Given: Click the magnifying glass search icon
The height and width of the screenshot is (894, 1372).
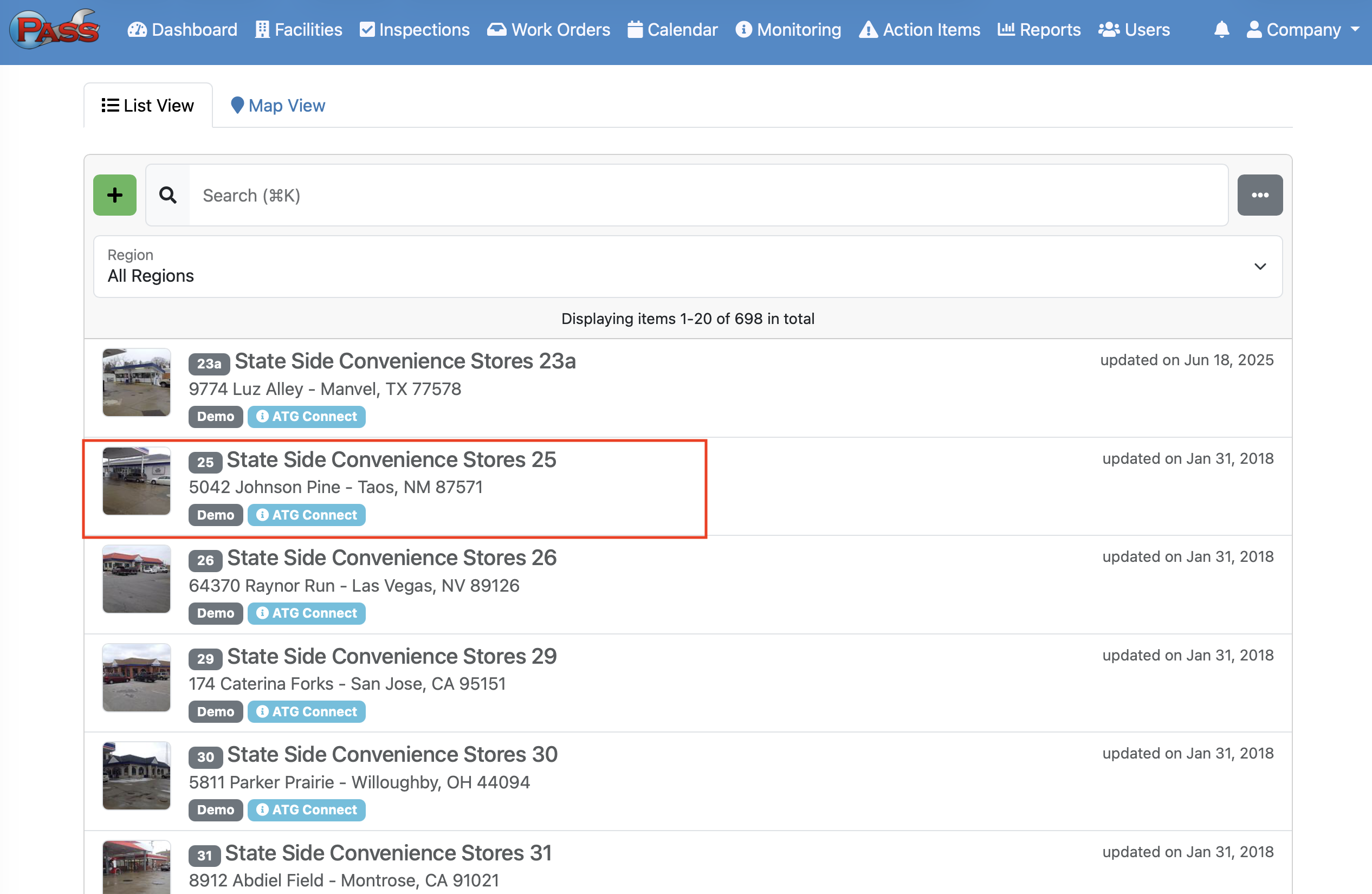Looking at the screenshot, I should point(168,196).
